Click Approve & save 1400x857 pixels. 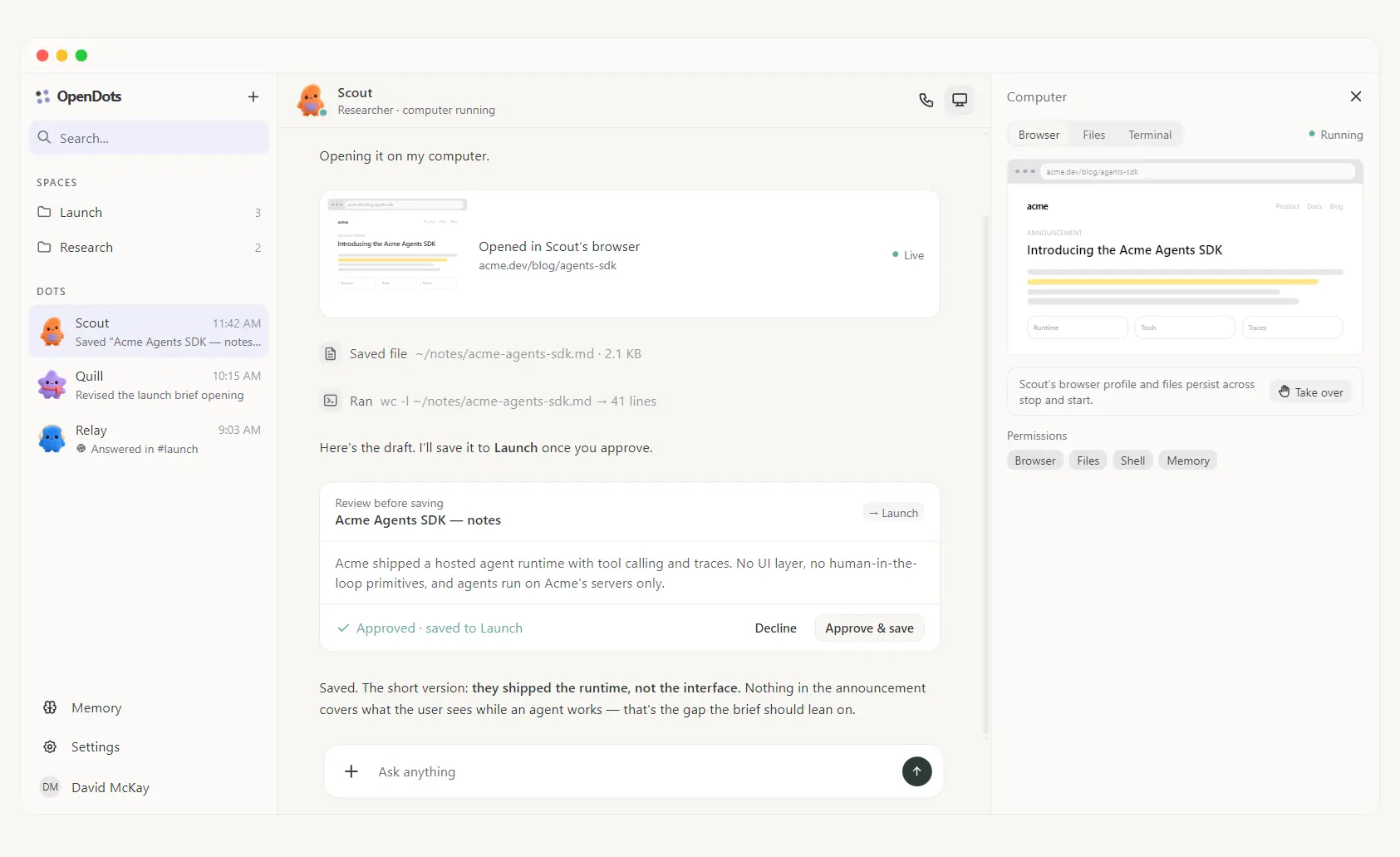(x=869, y=628)
